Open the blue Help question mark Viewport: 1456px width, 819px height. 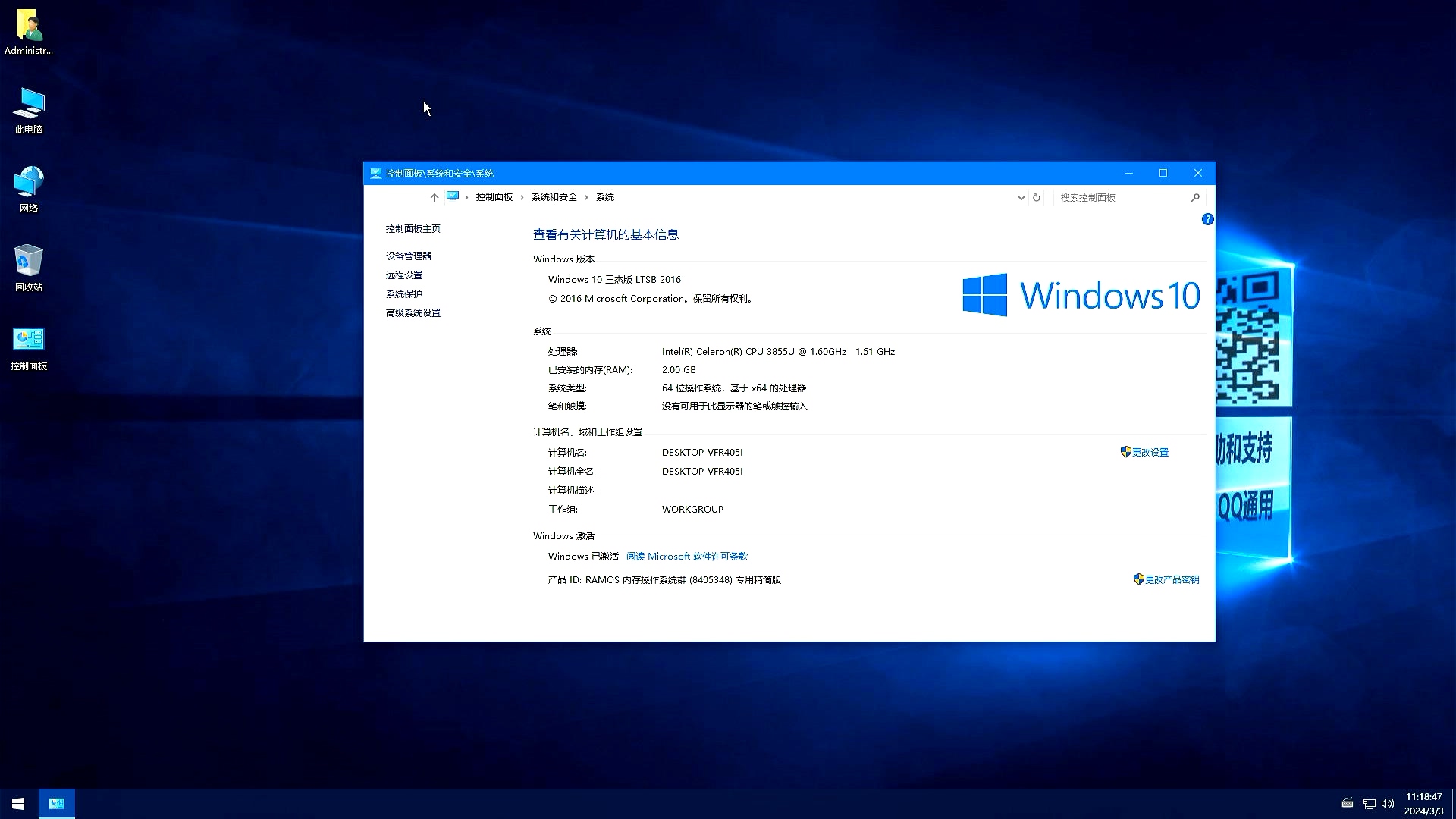(1208, 219)
